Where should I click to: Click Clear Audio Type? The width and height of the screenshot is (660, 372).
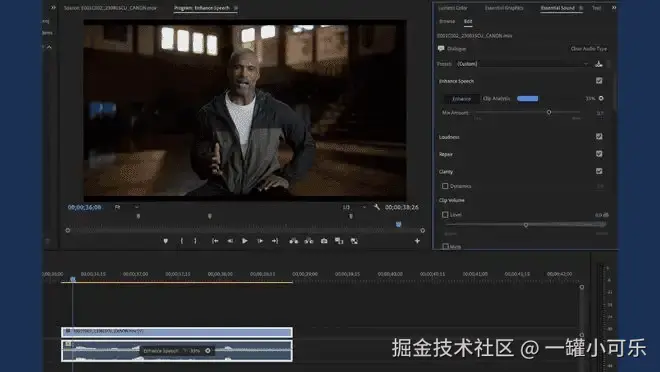588,49
